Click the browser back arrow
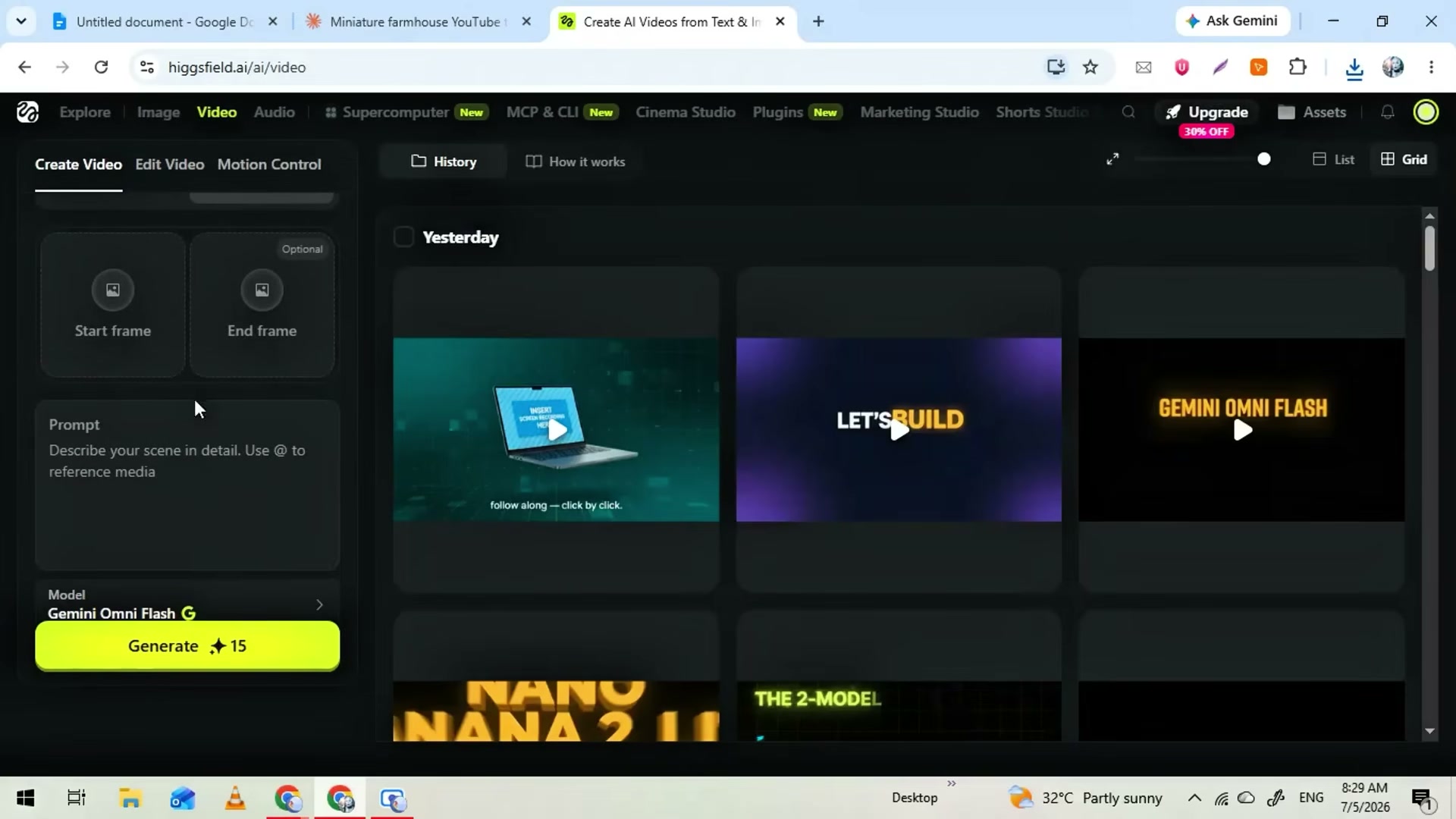1456x819 pixels. pyautogui.click(x=24, y=67)
